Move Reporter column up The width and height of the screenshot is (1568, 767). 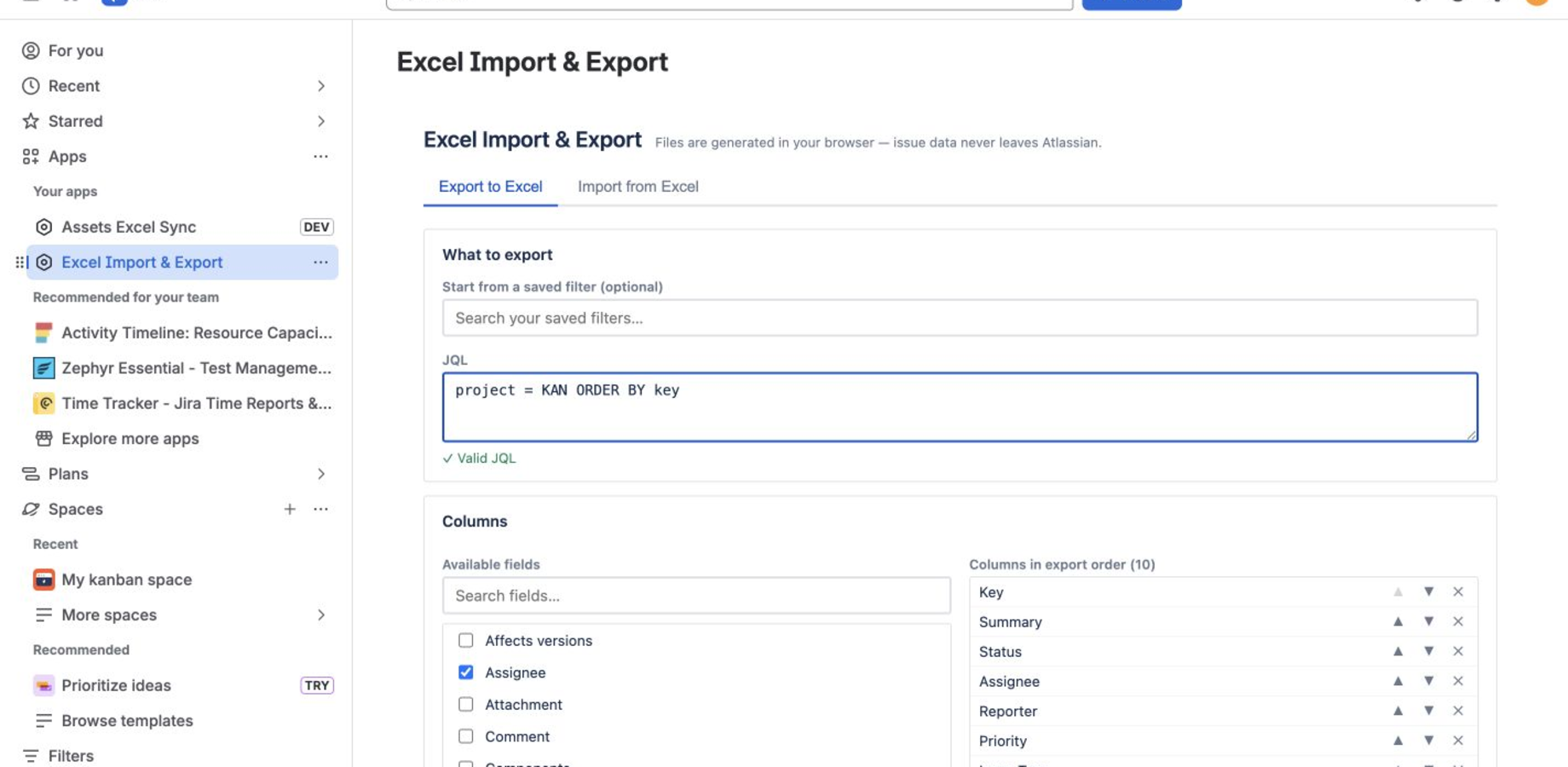(x=1398, y=711)
